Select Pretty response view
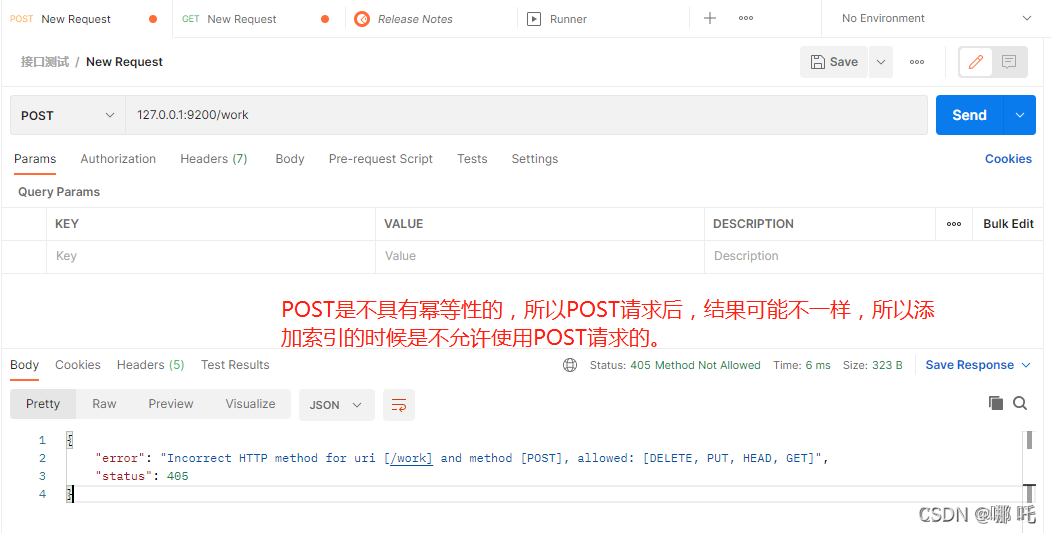The image size is (1051, 533). tap(43, 404)
